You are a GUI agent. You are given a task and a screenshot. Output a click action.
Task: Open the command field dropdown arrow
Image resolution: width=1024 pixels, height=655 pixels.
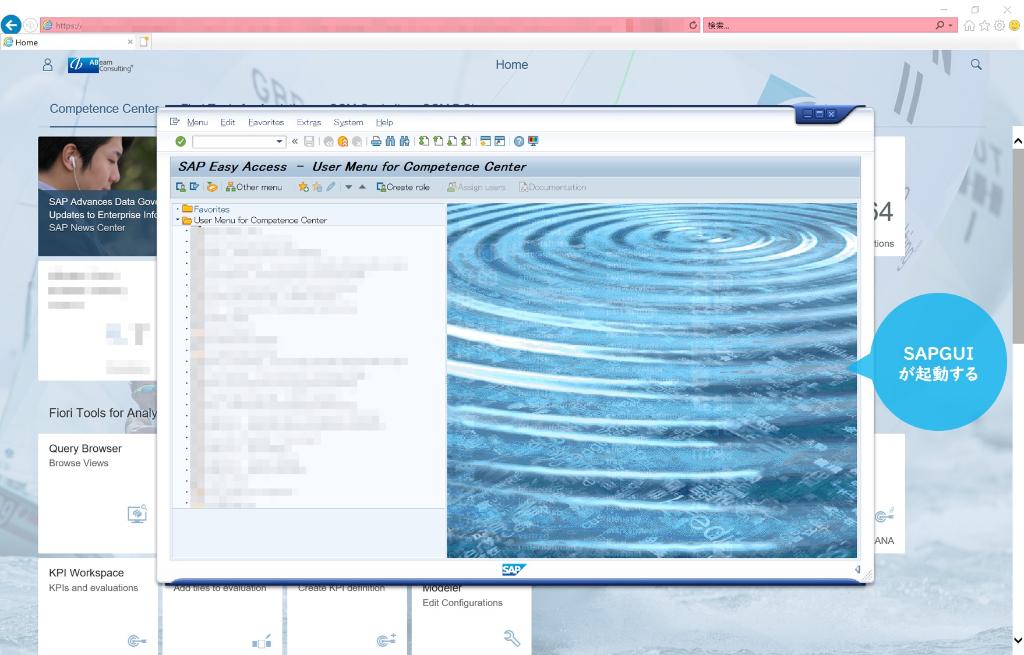pos(280,141)
